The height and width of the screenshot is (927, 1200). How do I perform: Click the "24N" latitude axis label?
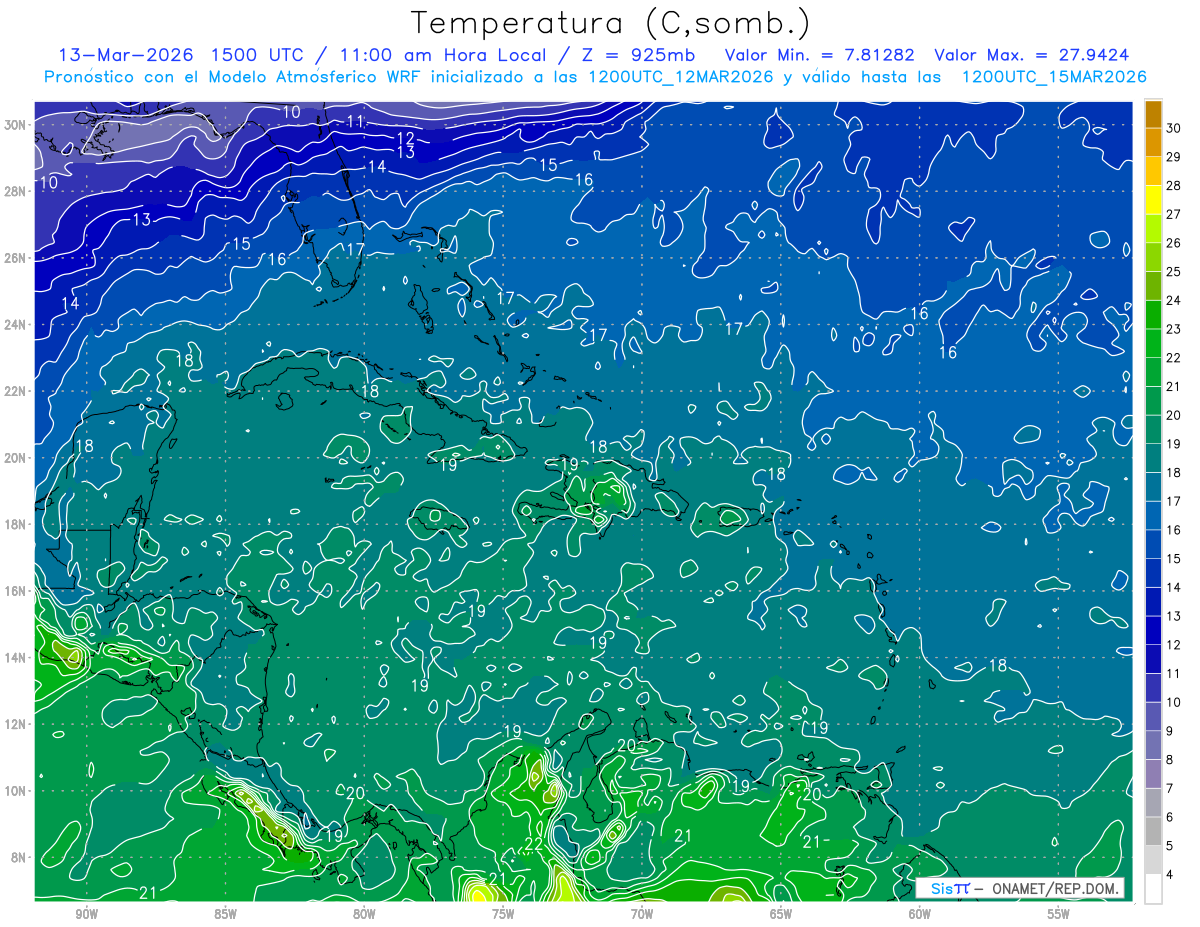(x=14, y=324)
